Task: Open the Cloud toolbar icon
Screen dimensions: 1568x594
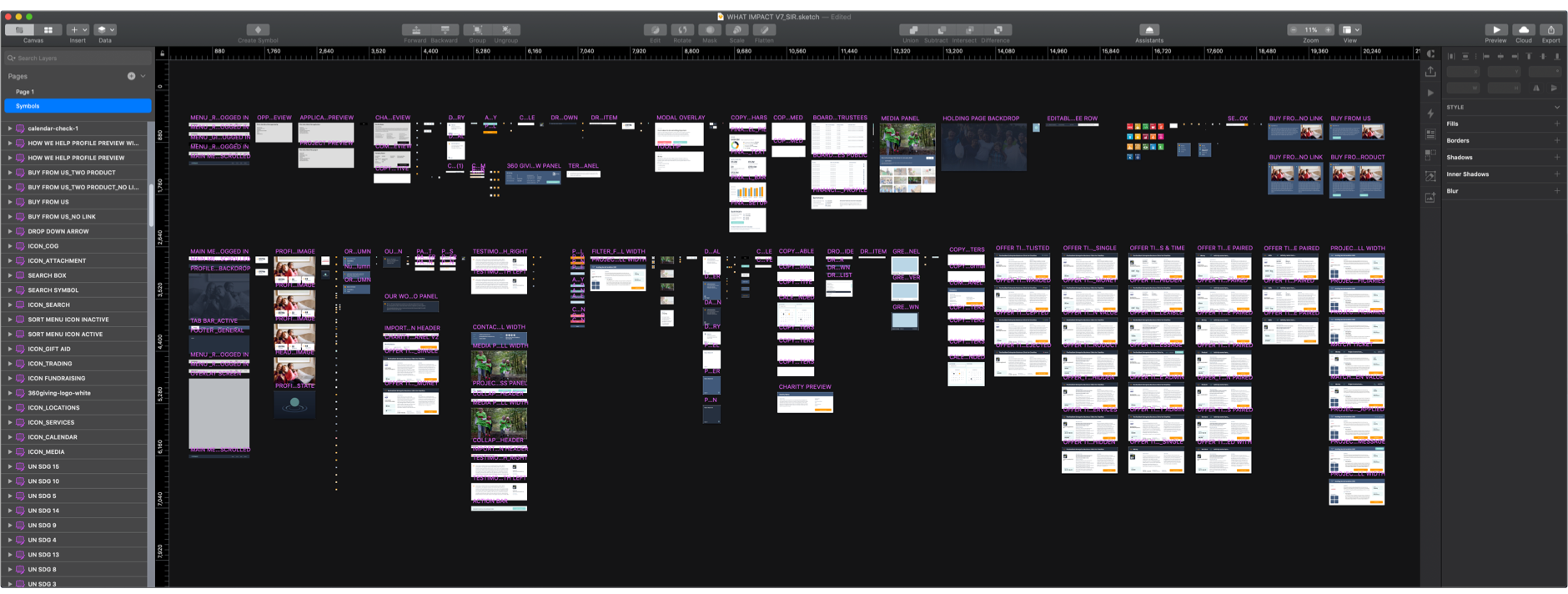Action: point(1524,30)
